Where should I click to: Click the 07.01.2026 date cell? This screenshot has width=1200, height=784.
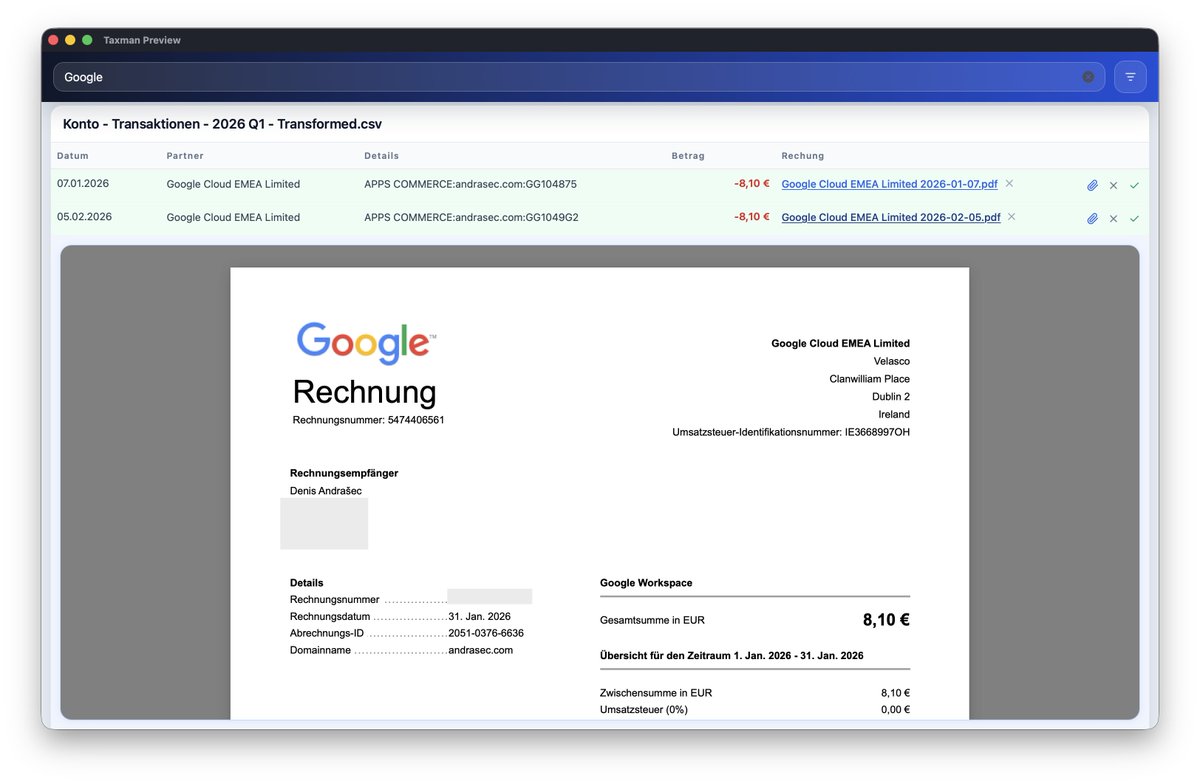point(83,184)
